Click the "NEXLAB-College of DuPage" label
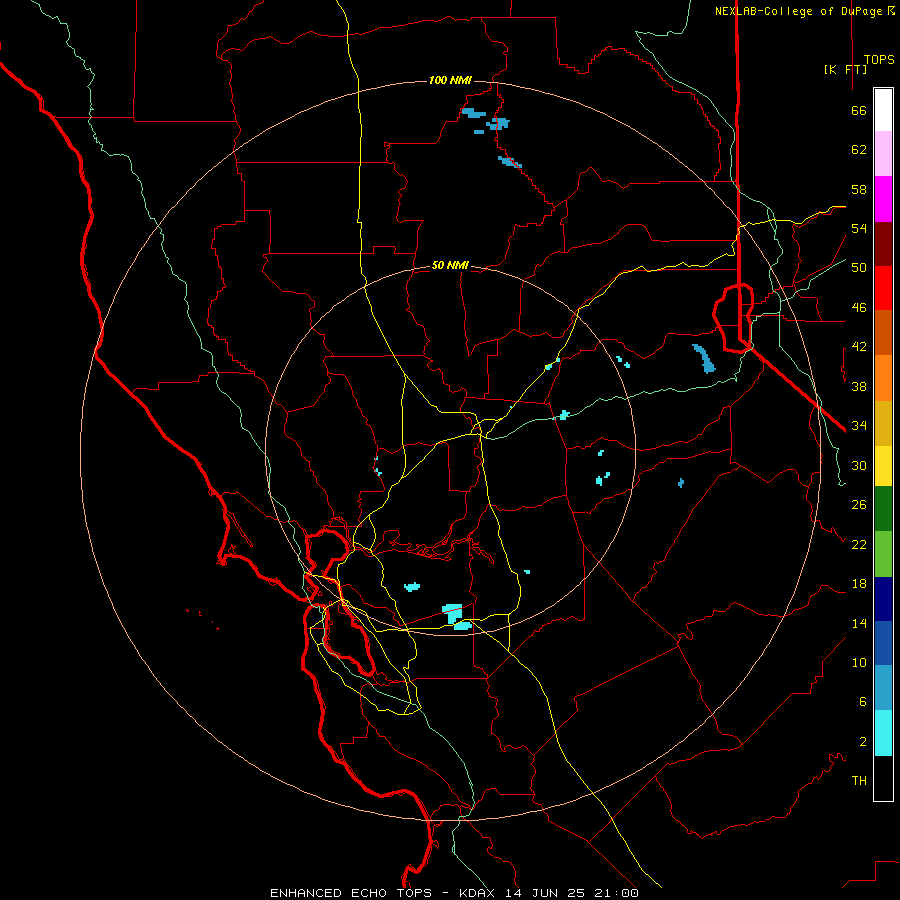 798,11
